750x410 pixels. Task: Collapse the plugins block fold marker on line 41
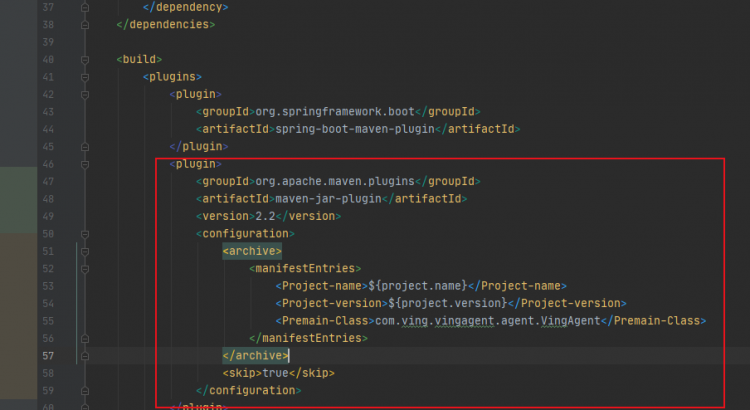(x=84, y=77)
